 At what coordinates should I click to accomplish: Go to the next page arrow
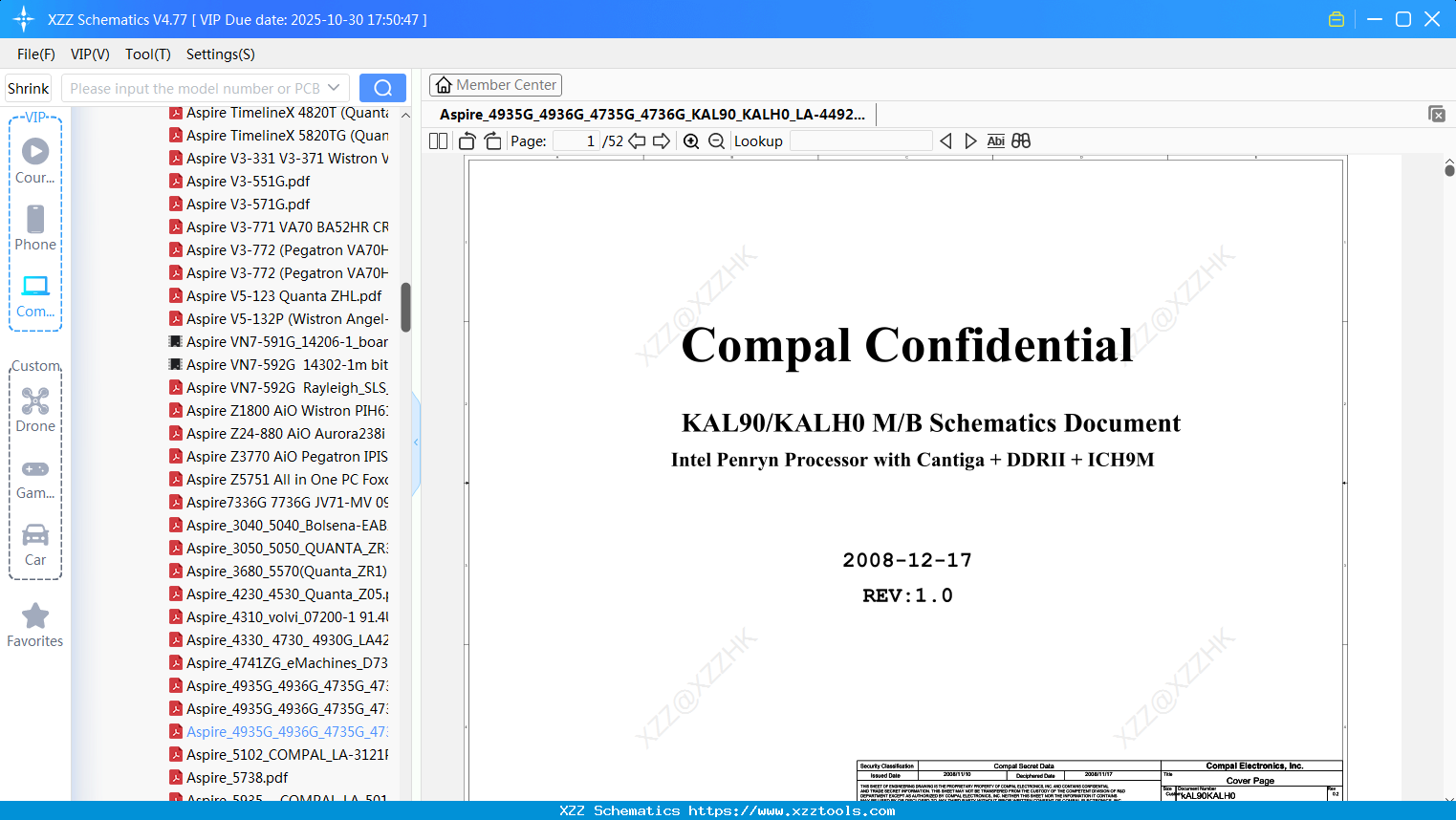pos(662,141)
